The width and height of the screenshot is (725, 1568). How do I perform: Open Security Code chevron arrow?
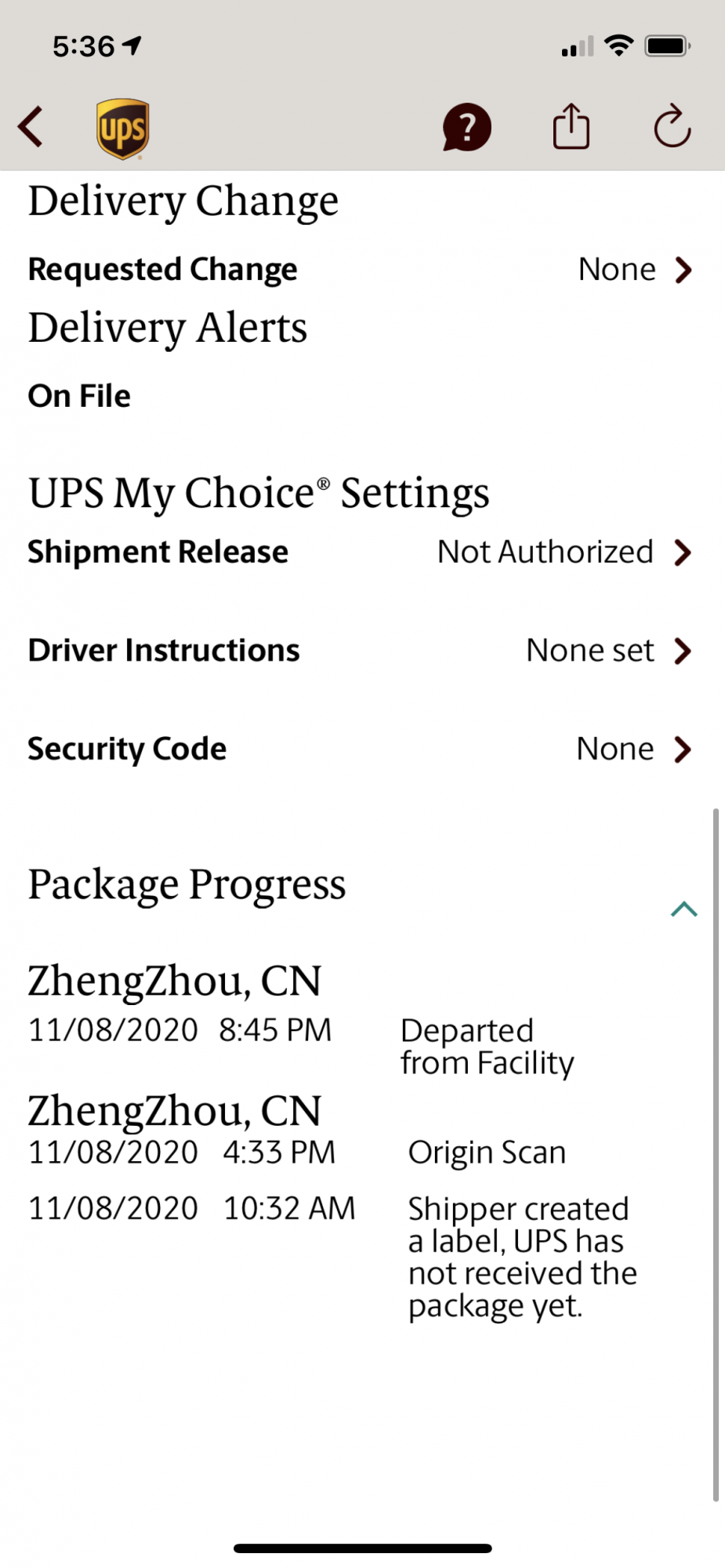coord(683,750)
